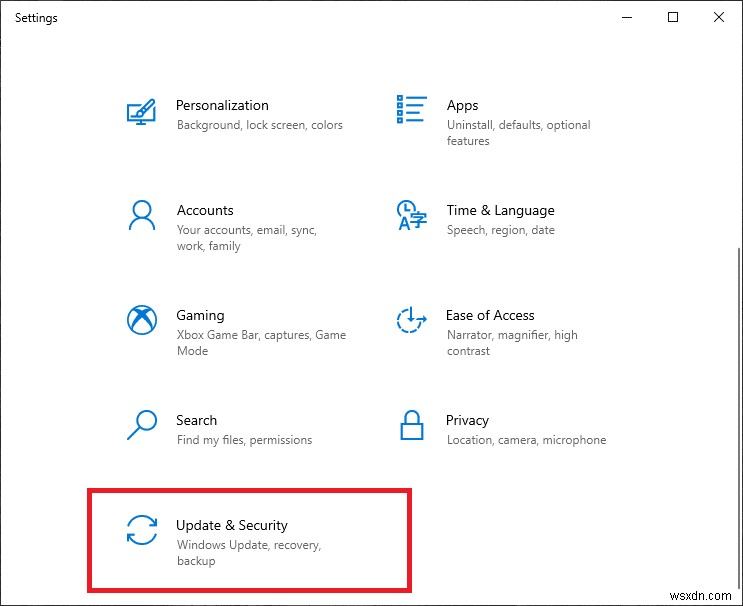Open Update & Security text label
This screenshot has width=743, height=606.
pyautogui.click(x=232, y=525)
